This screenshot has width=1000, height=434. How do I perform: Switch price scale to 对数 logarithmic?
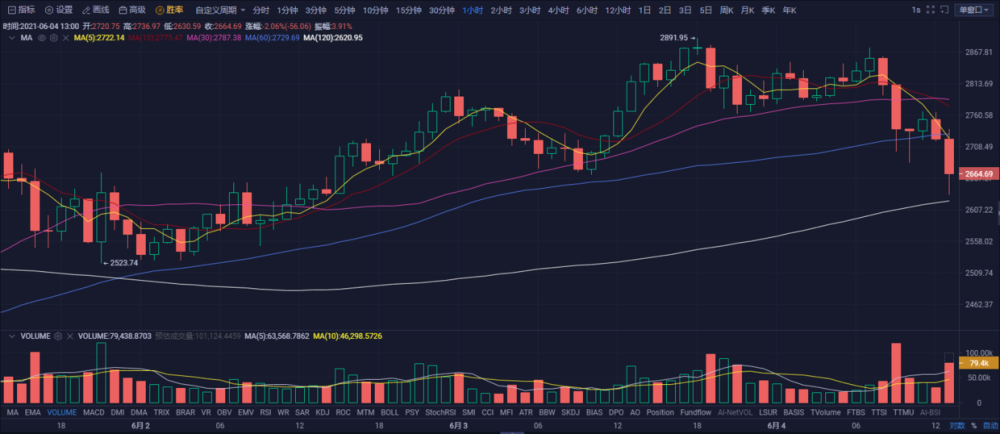[956, 425]
